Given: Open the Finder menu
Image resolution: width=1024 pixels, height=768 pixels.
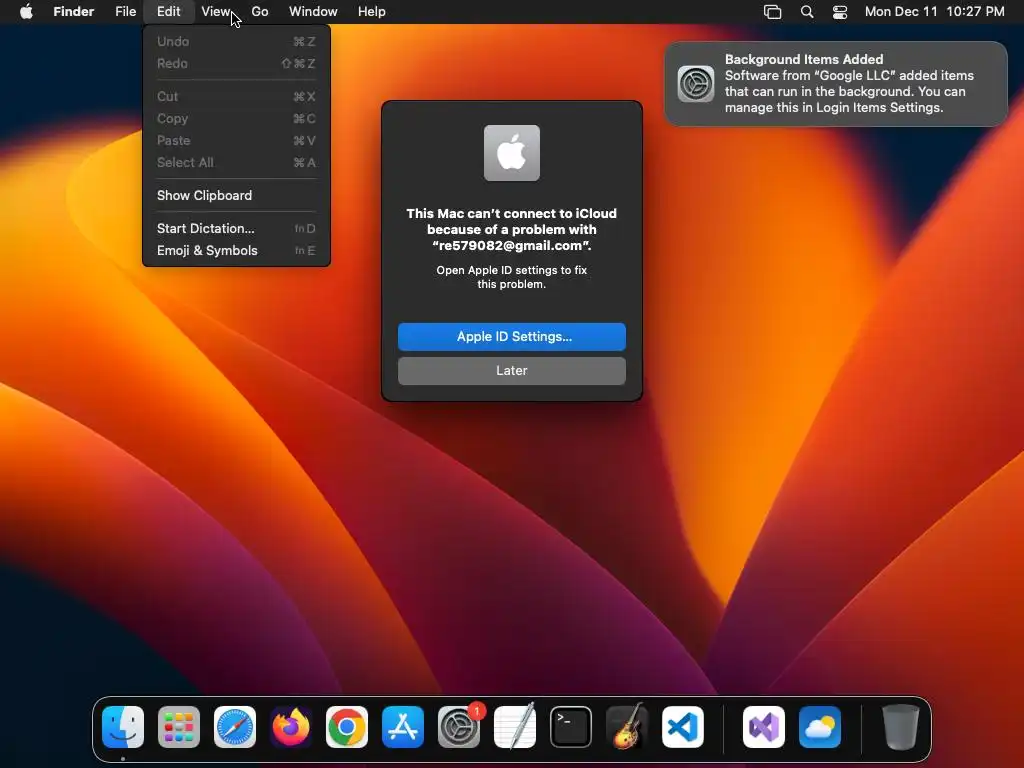Looking at the screenshot, I should [x=74, y=12].
